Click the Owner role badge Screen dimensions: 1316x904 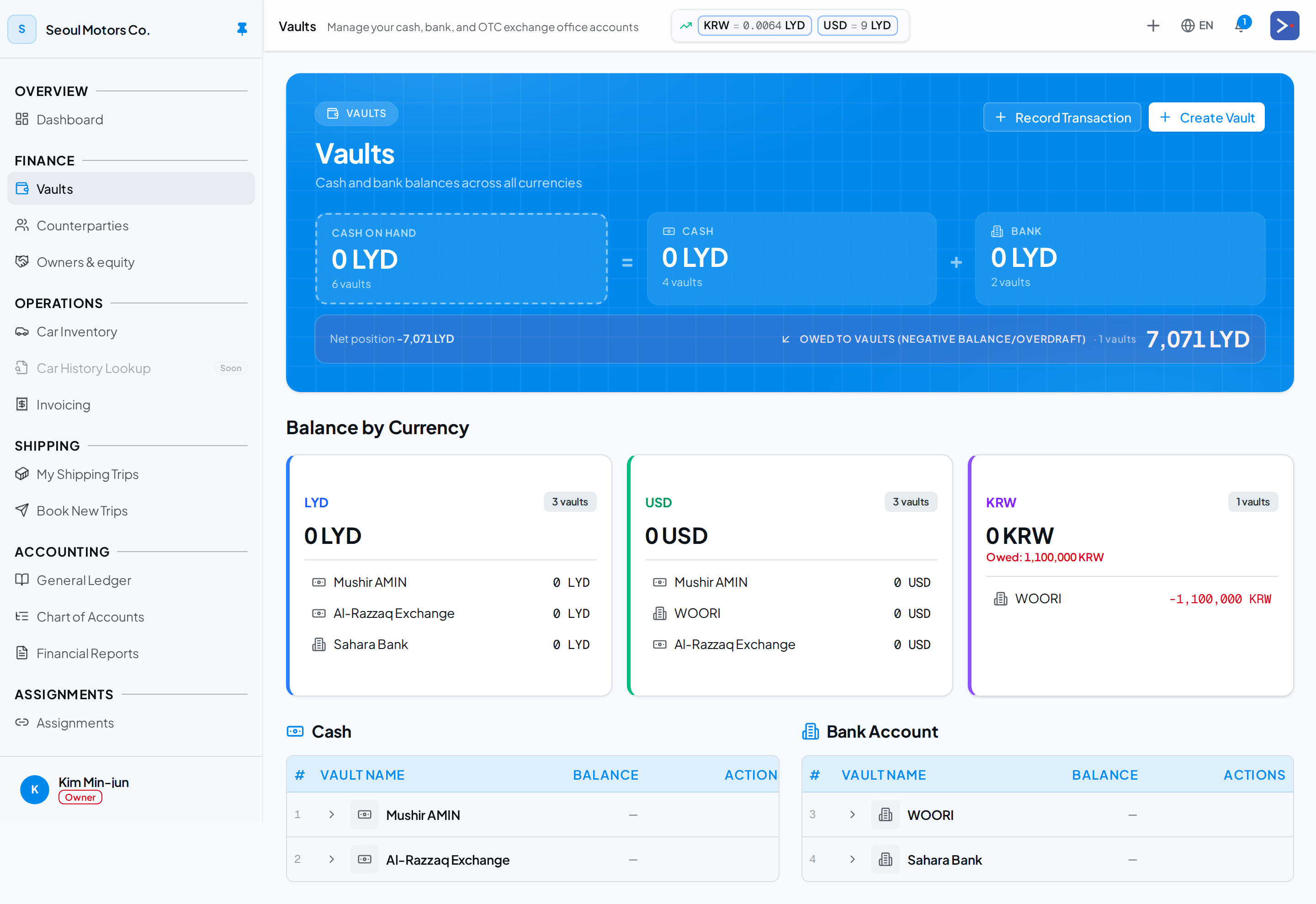[x=80, y=798]
